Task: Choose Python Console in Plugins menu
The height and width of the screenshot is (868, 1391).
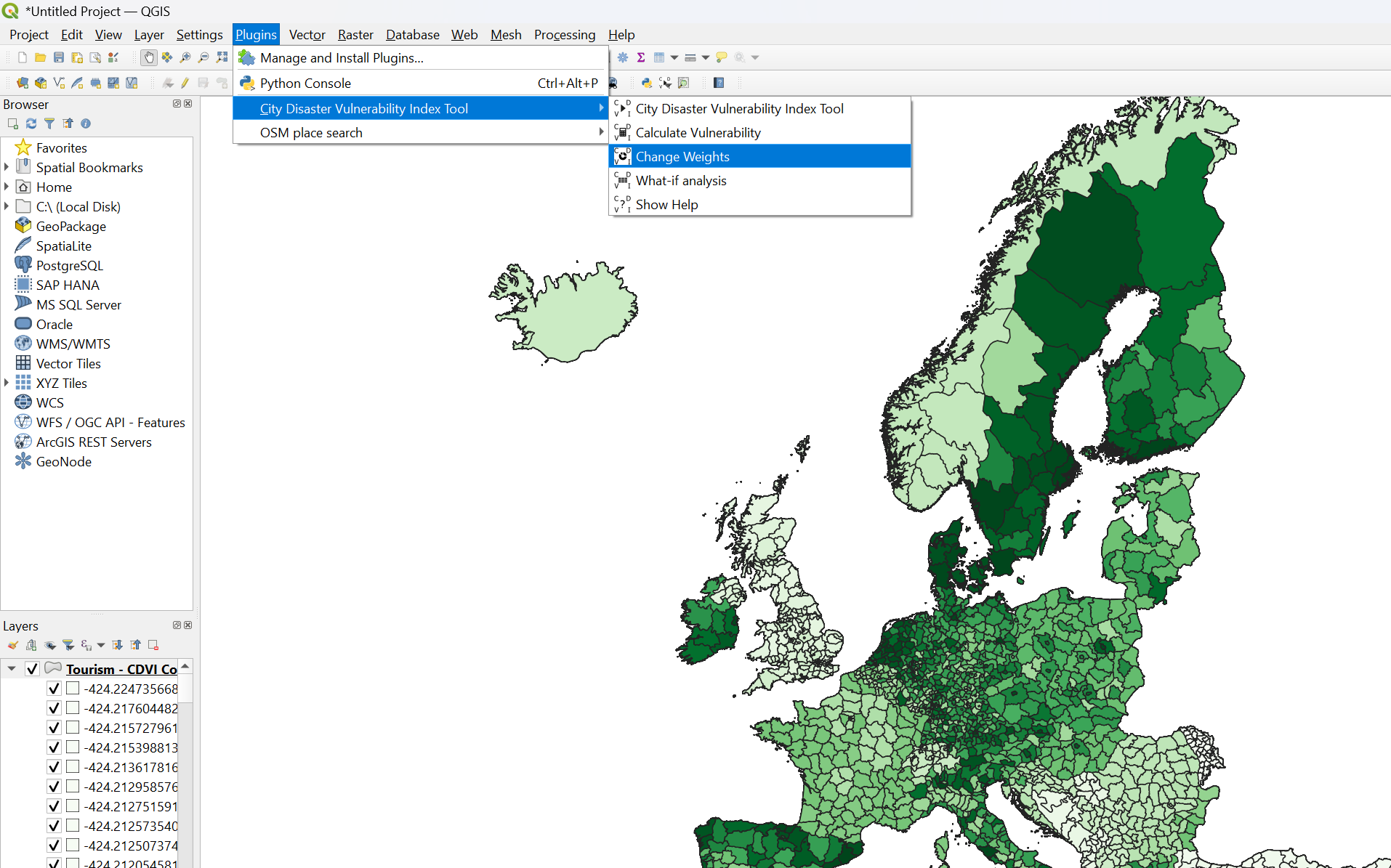Action: click(421, 83)
